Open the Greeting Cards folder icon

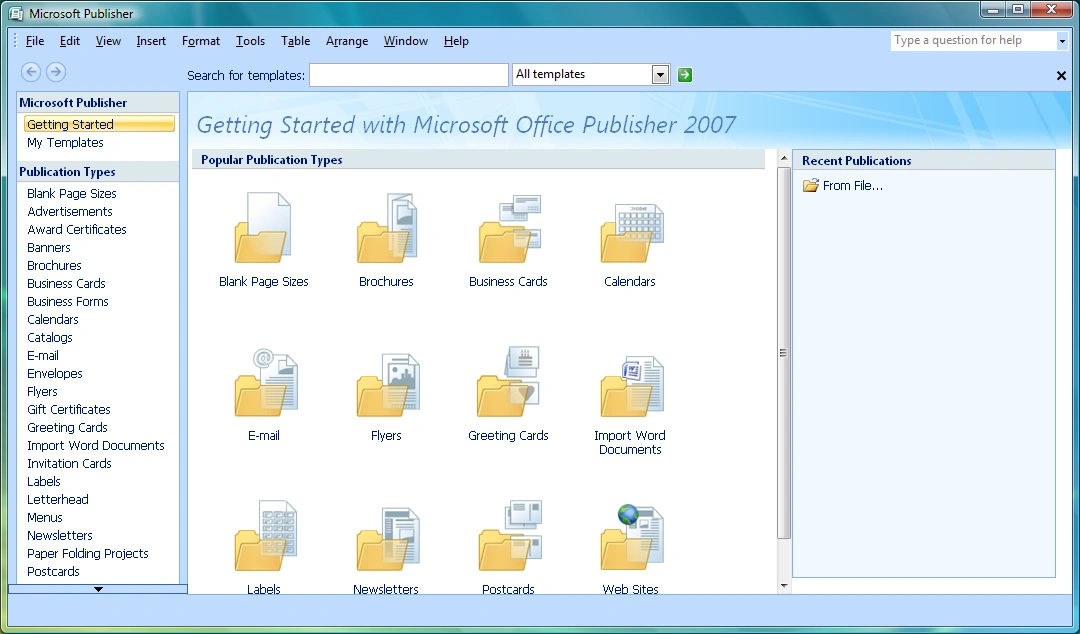click(508, 381)
